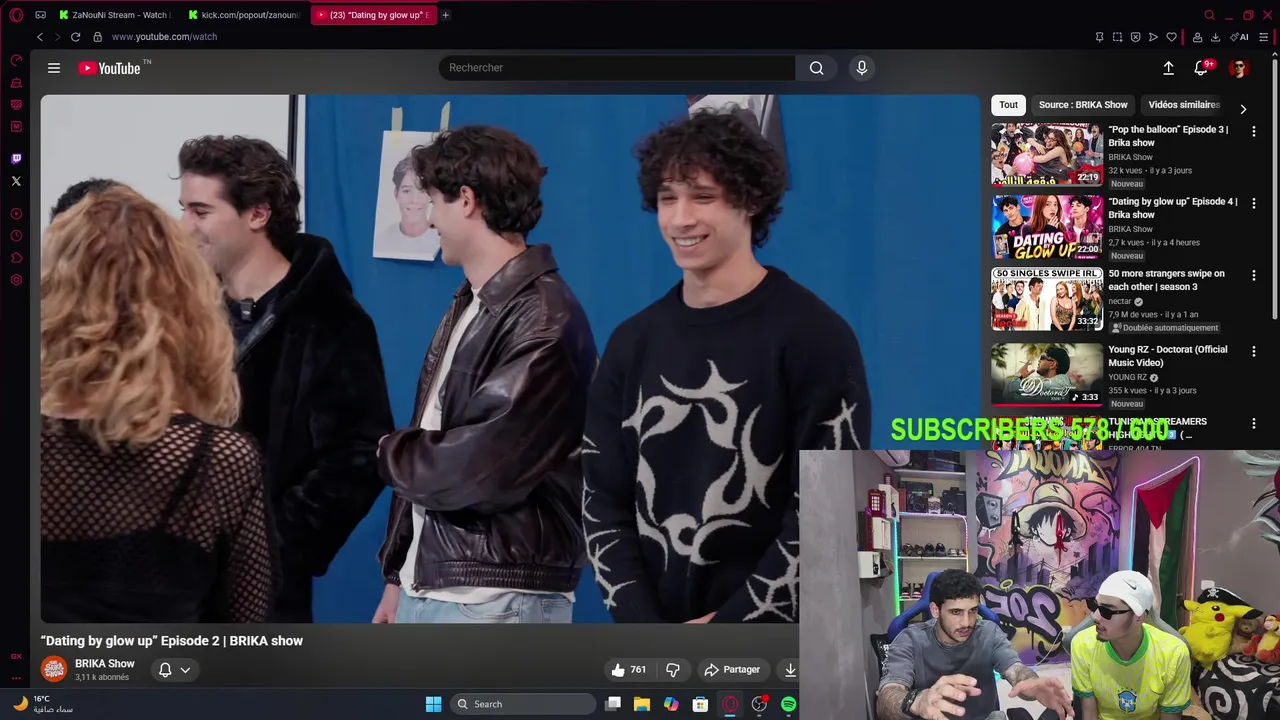Viewport: 1280px width, 720px height.
Task: Open File Explorer from taskbar
Action: click(642, 704)
